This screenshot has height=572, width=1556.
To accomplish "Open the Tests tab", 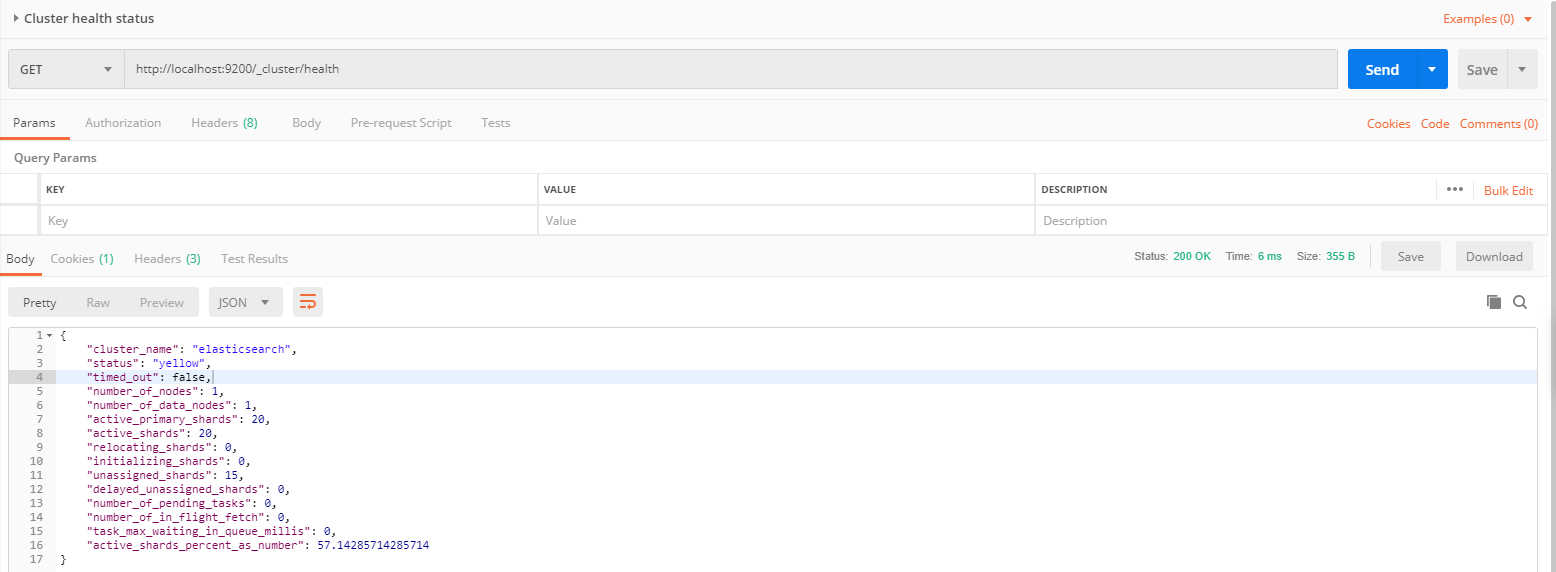I will (x=496, y=123).
